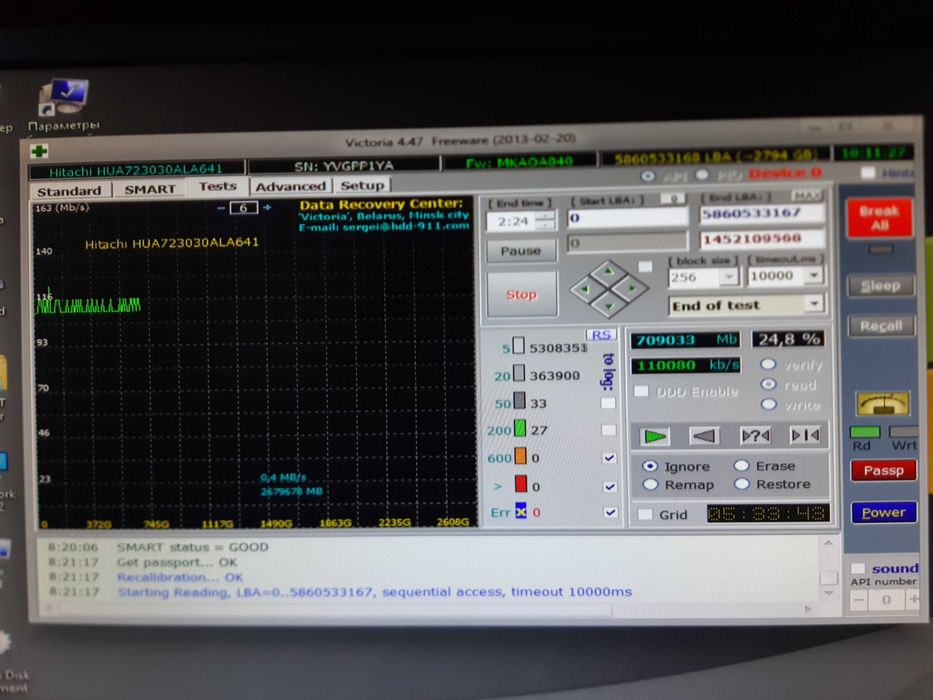The image size is (933, 700).
Task: Click the Recall button
Action: tap(881, 326)
